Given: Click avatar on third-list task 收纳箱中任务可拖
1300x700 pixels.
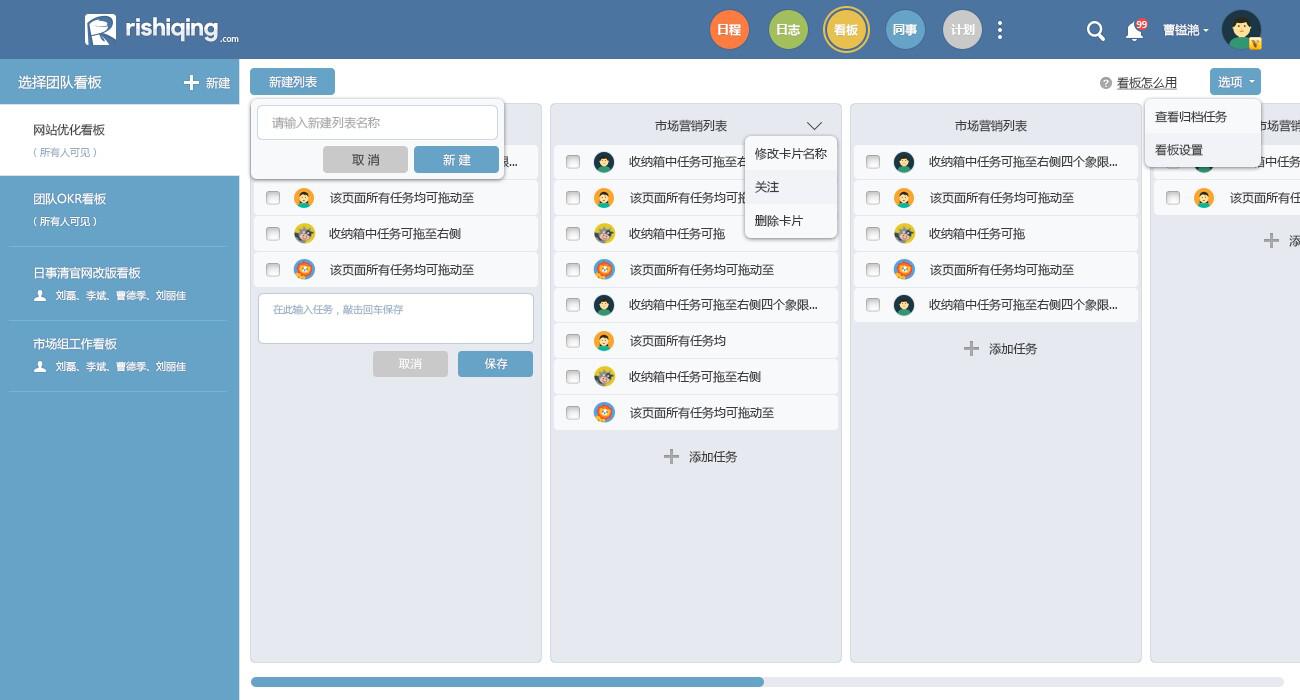Looking at the screenshot, I should [x=904, y=234].
